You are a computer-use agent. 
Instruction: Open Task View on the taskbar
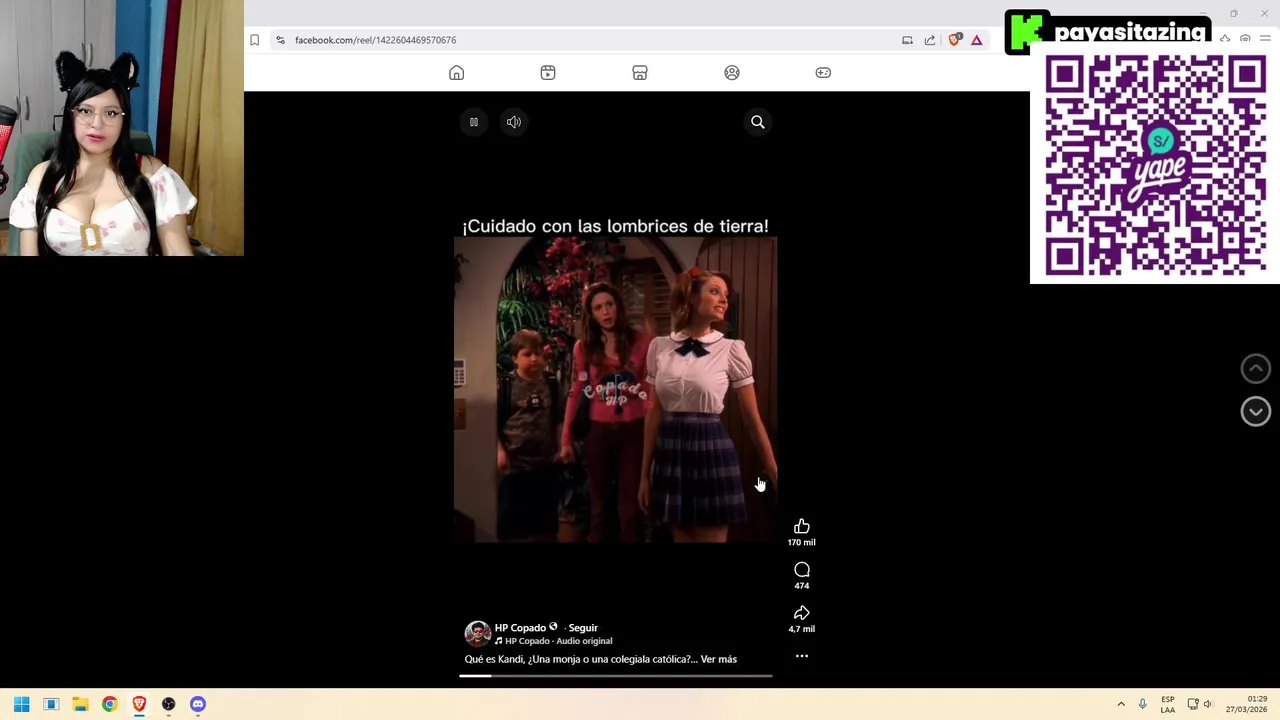pos(51,704)
